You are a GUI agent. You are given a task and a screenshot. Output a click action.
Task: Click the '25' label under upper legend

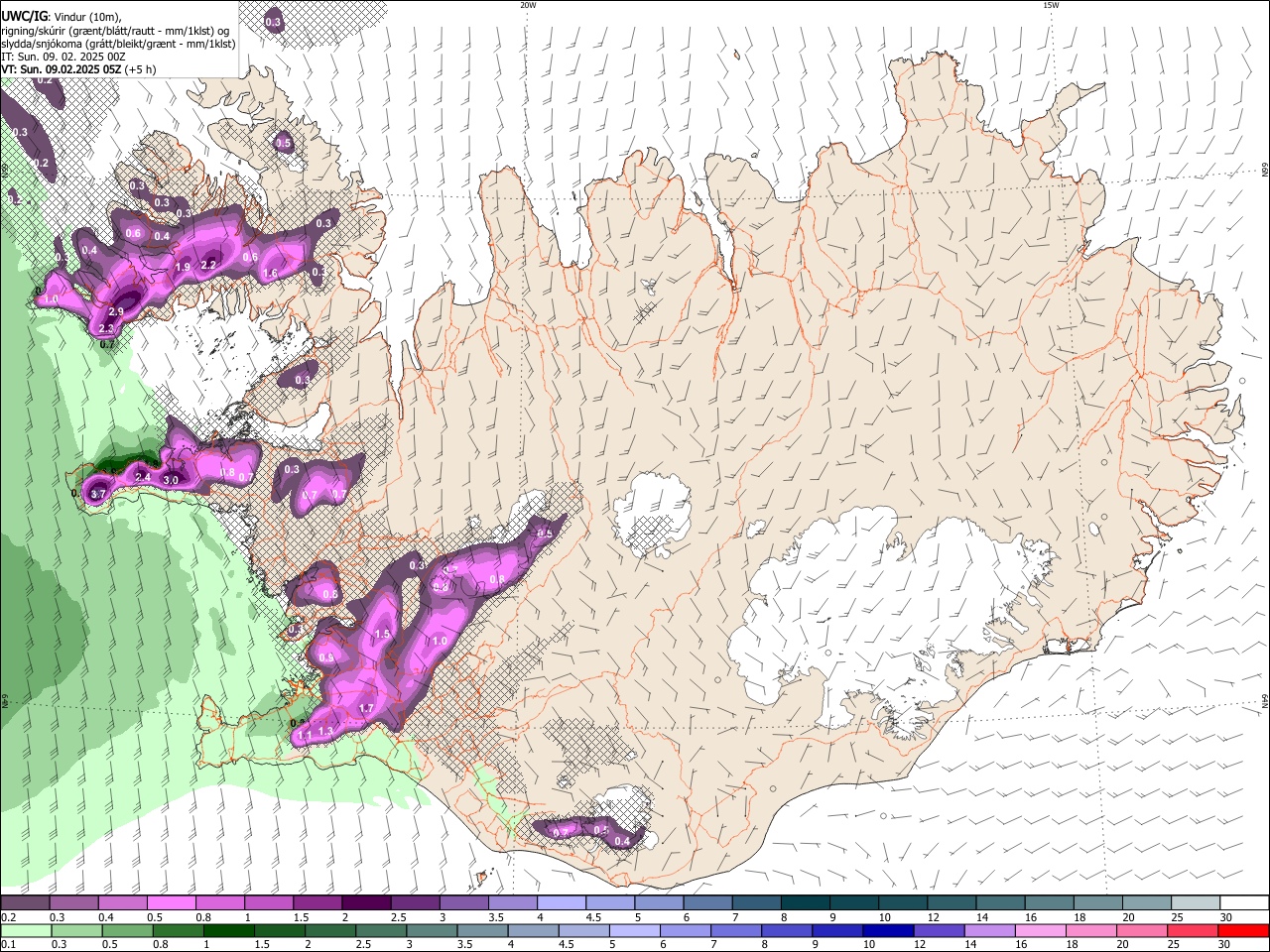point(1176,917)
